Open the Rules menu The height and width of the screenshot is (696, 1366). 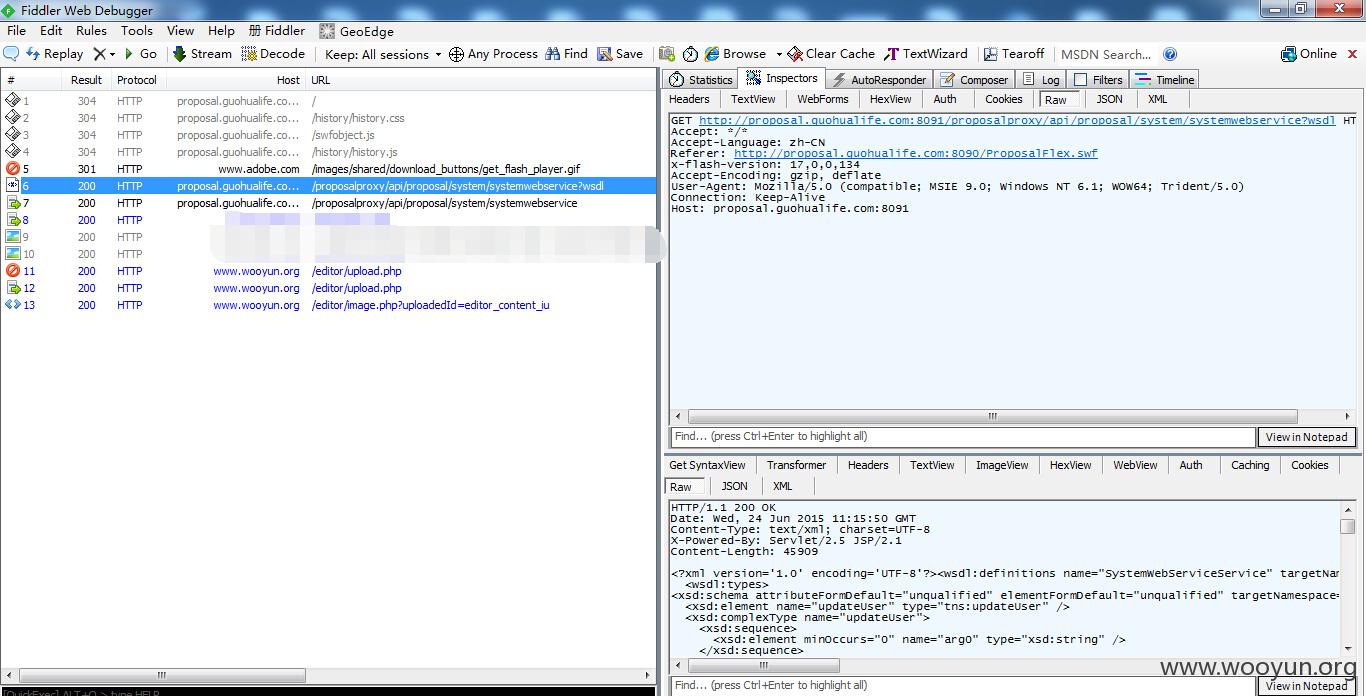coord(91,31)
